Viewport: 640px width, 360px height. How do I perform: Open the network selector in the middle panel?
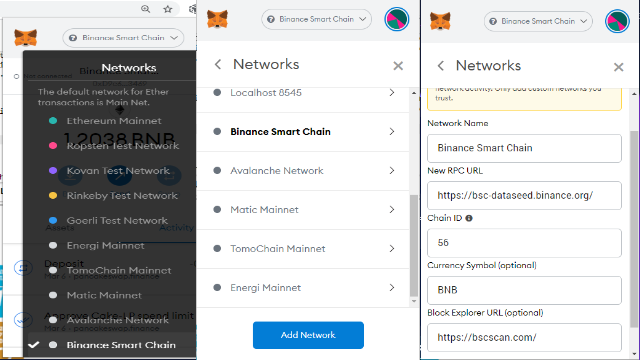click(316, 19)
